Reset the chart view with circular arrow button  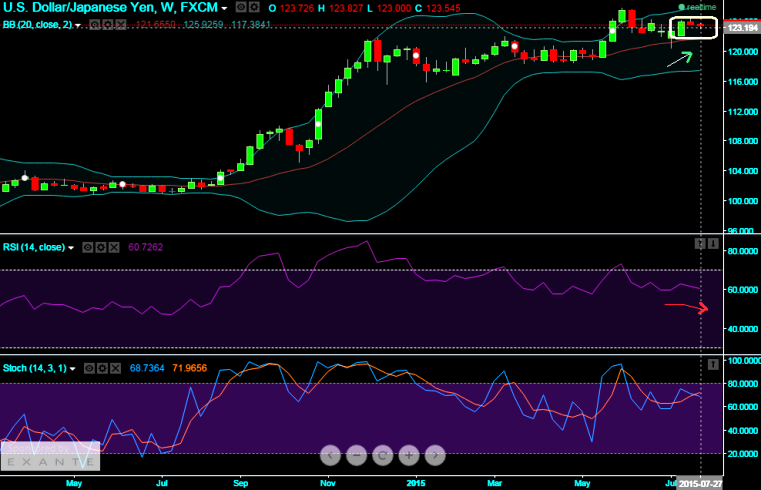point(382,456)
